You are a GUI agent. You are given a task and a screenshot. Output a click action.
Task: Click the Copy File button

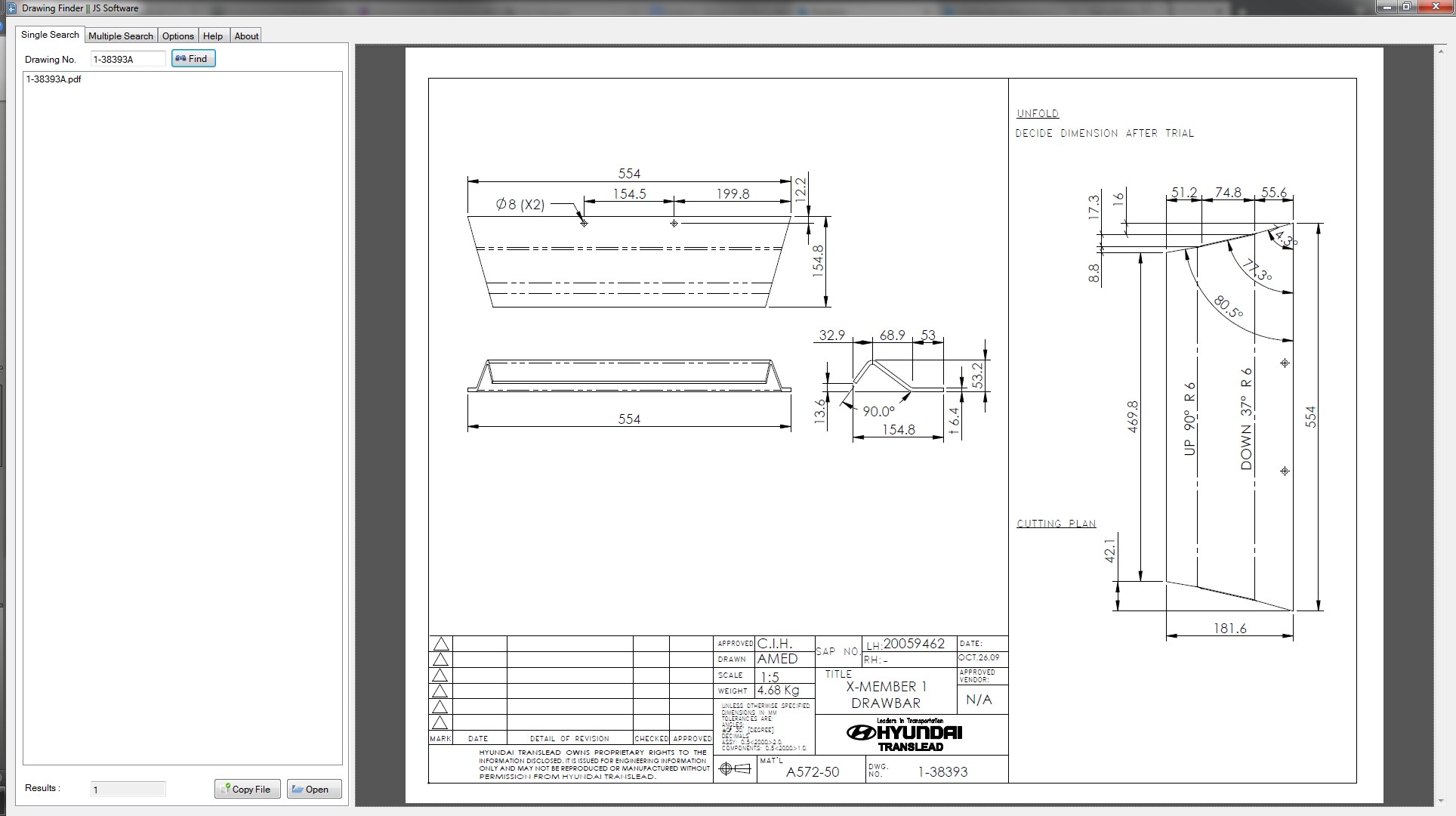coord(247,789)
